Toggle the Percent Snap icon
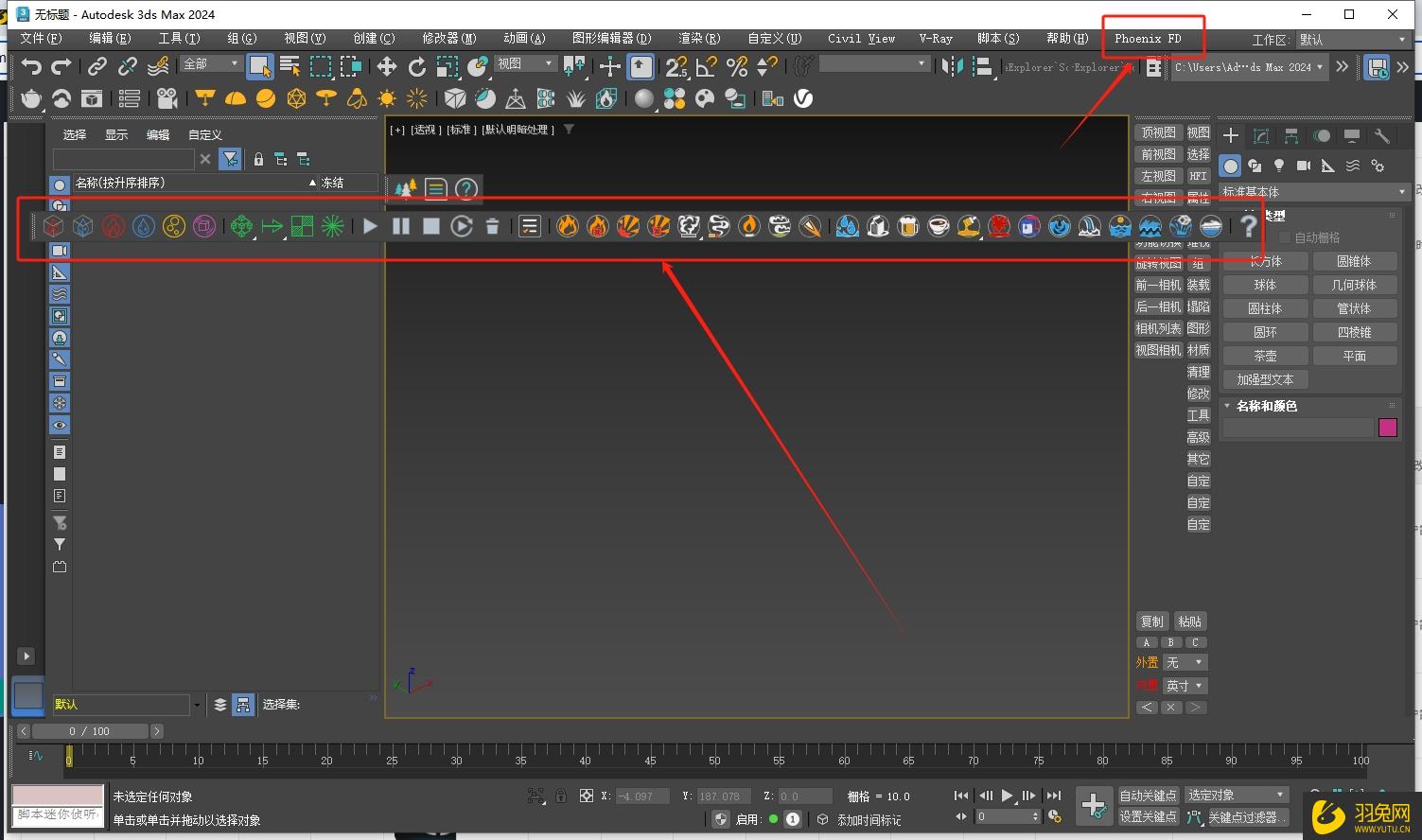1422x840 pixels. pos(737,66)
